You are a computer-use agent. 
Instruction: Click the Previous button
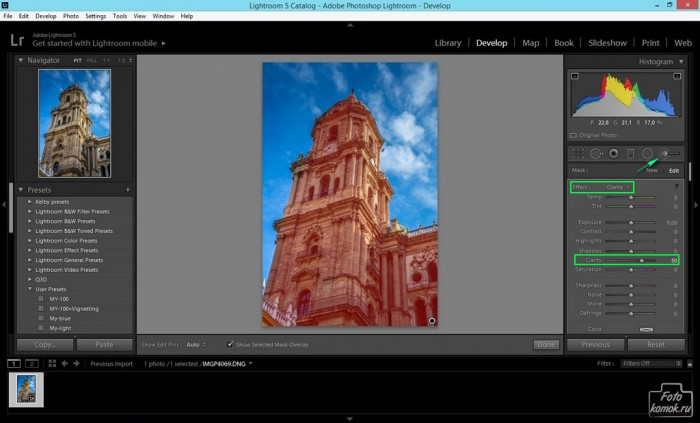[x=596, y=344]
